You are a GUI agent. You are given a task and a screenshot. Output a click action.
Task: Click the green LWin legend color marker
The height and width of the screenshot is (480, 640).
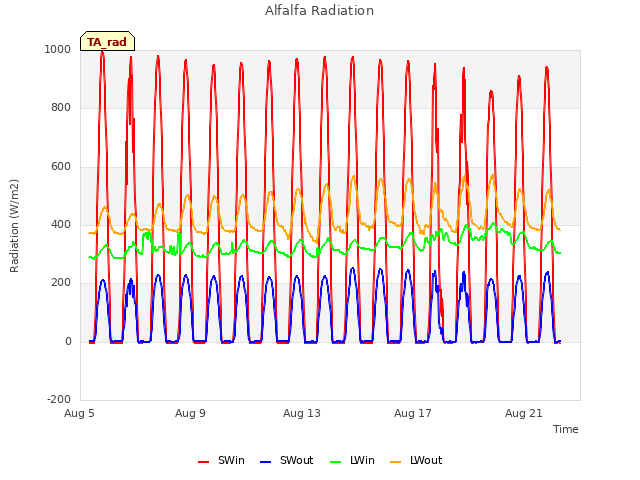[335, 462]
